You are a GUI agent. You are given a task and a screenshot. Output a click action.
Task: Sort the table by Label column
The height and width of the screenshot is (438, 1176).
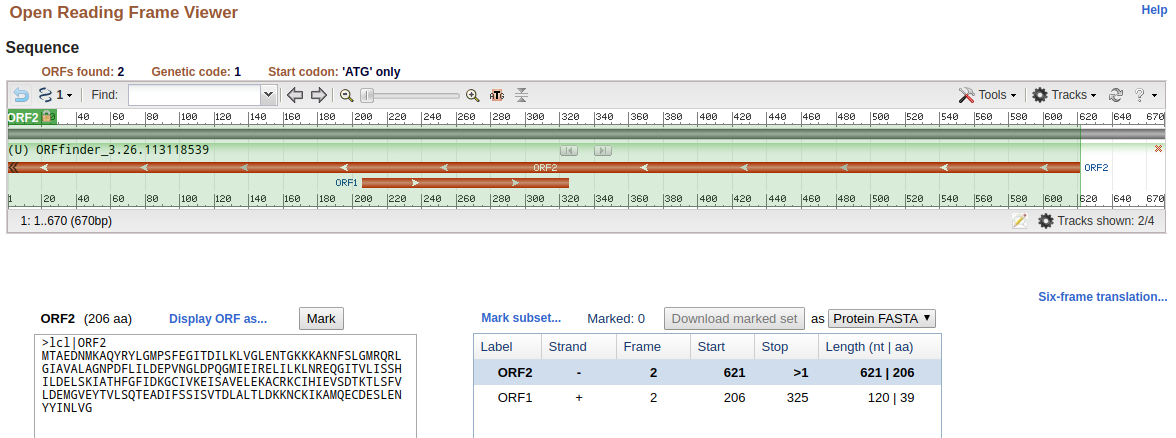(x=508, y=347)
